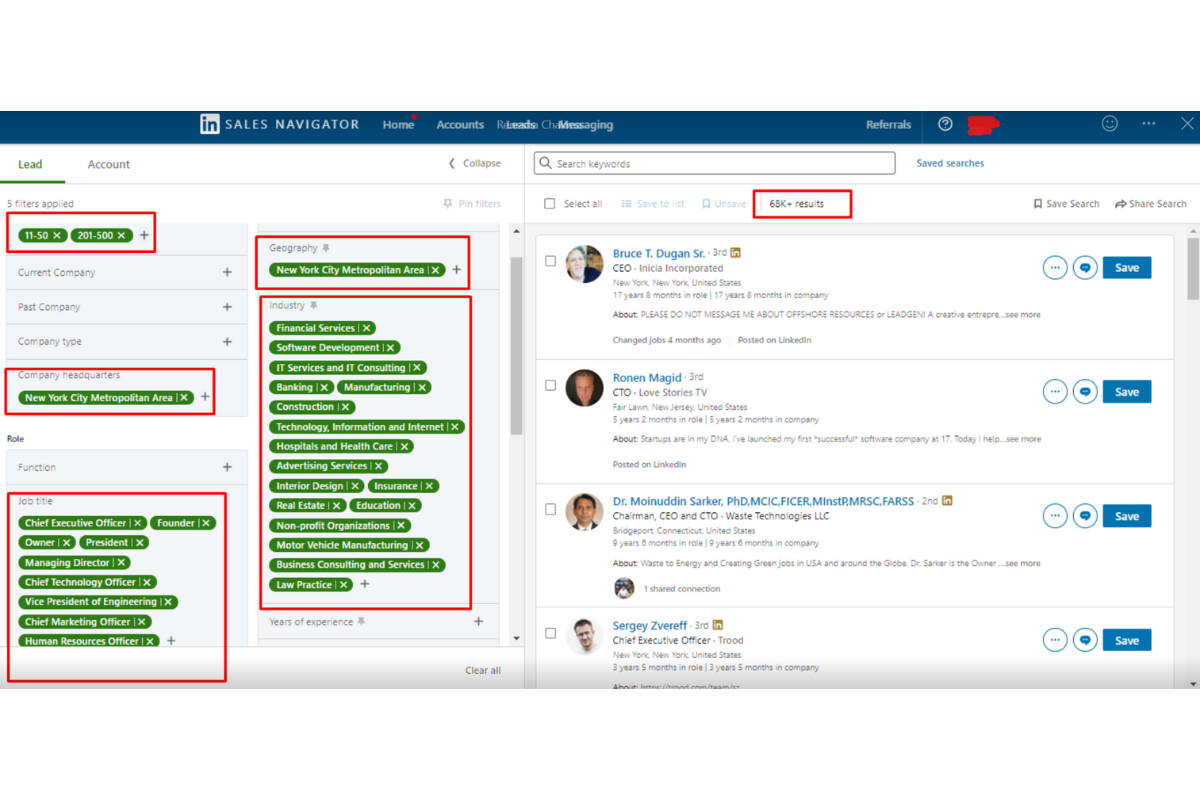
Task: Add another Company headquarters location
Action: (x=205, y=397)
